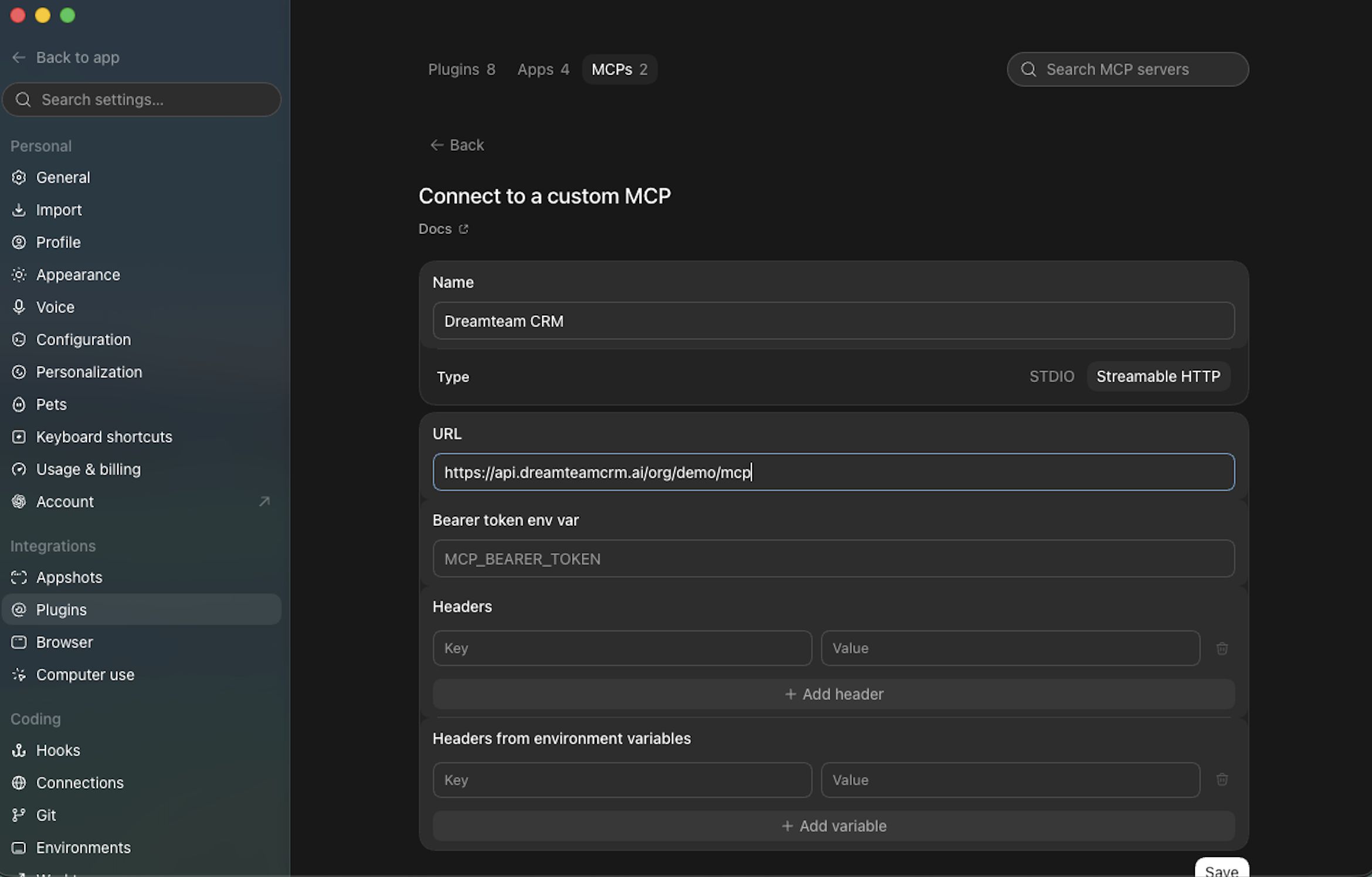This screenshot has height=877, width=1372.
Task: Open Environments settings section
Action: [x=141, y=848]
